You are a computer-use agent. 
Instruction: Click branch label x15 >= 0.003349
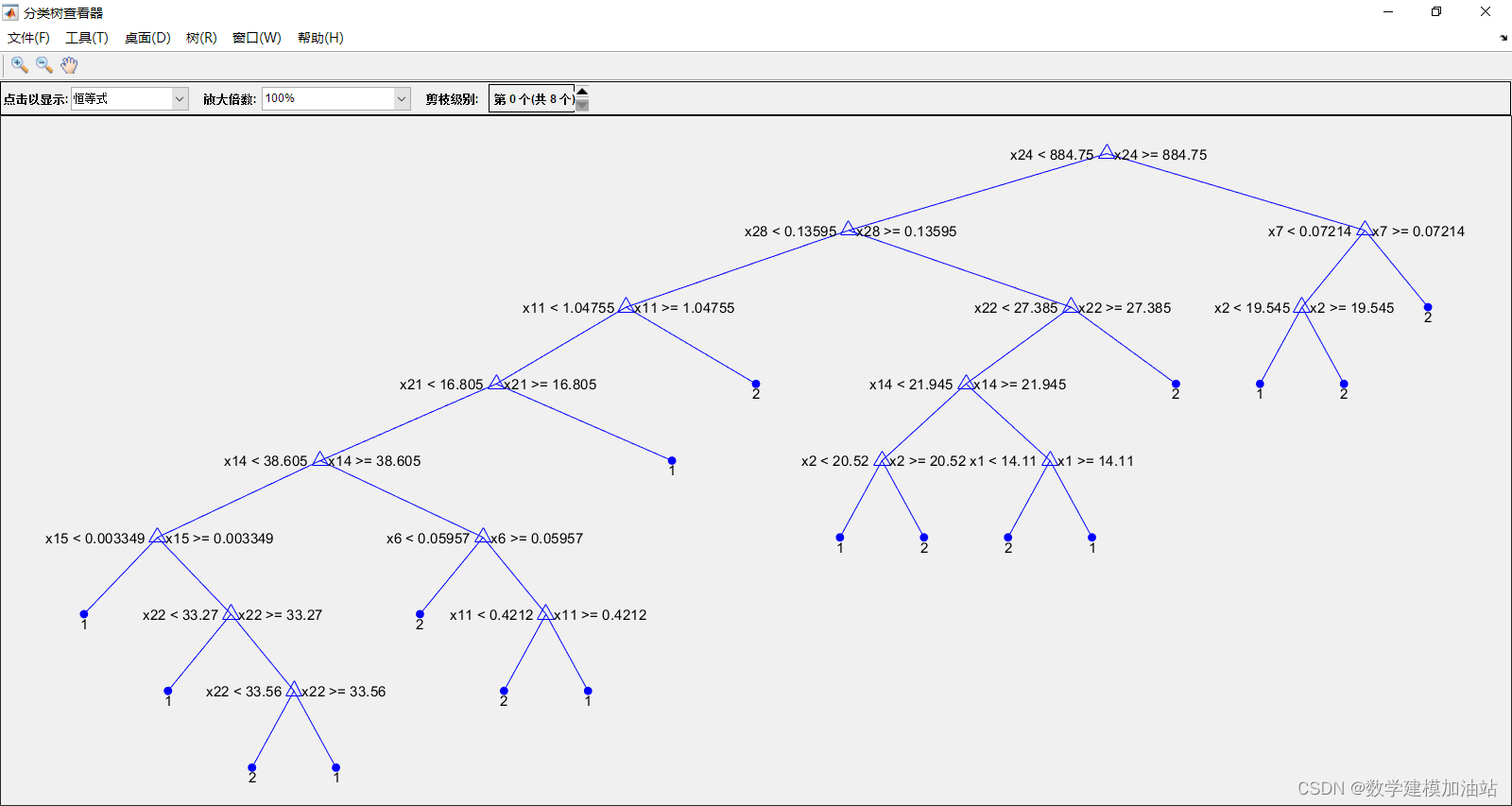tap(220, 539)
